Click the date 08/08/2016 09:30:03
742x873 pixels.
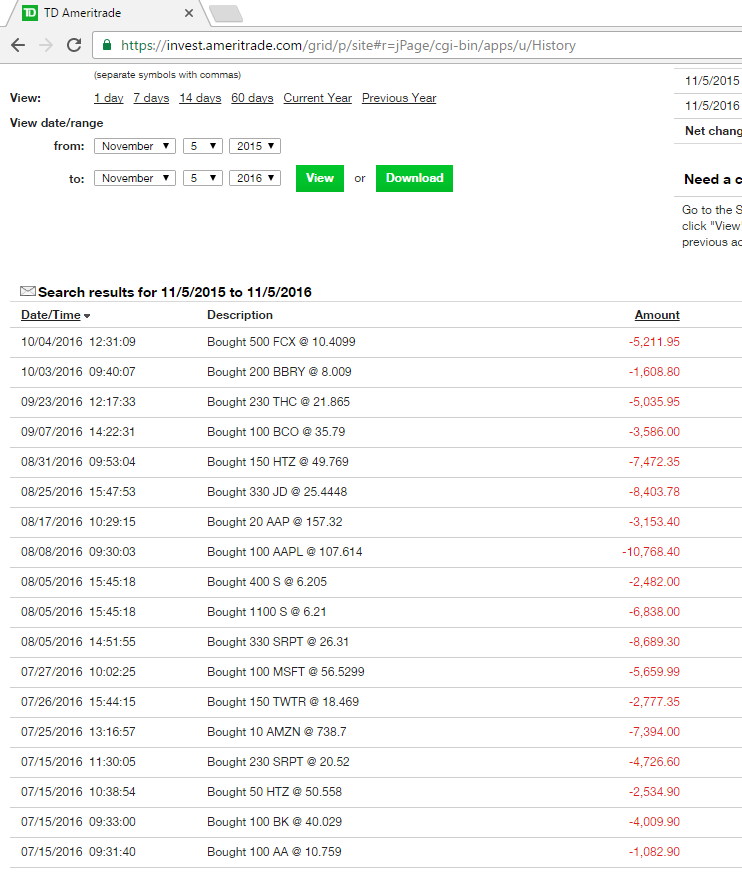(78, 552)
